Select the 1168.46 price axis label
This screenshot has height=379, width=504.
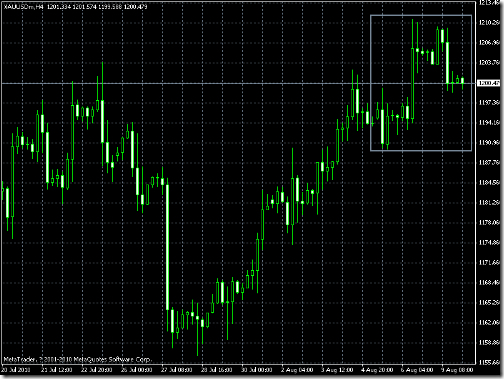tap(489, 283)
